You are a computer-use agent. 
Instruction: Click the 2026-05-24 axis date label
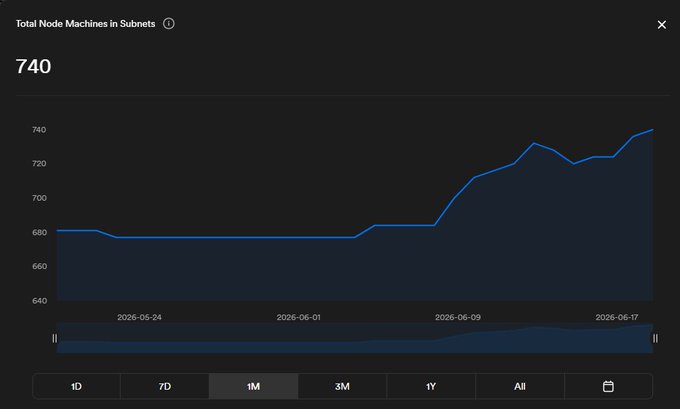click(139, 317)
